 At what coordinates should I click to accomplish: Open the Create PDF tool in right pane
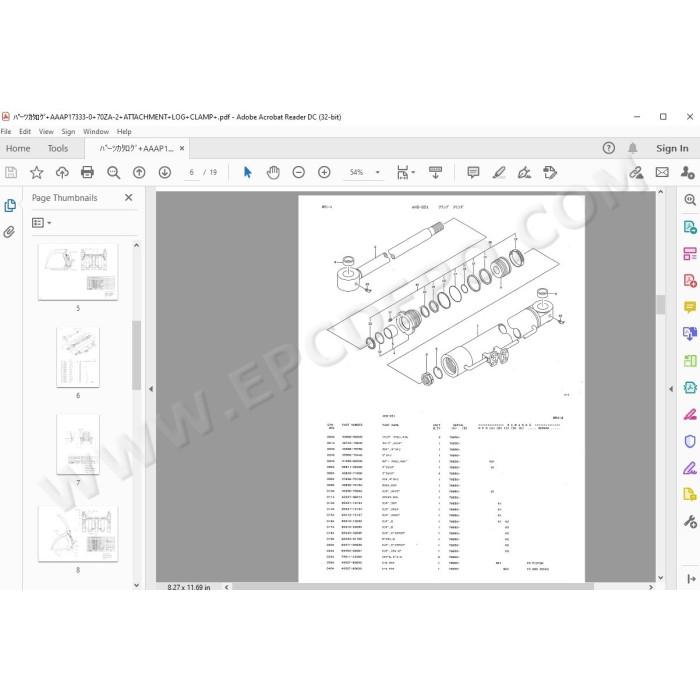[x=690, y=280]
